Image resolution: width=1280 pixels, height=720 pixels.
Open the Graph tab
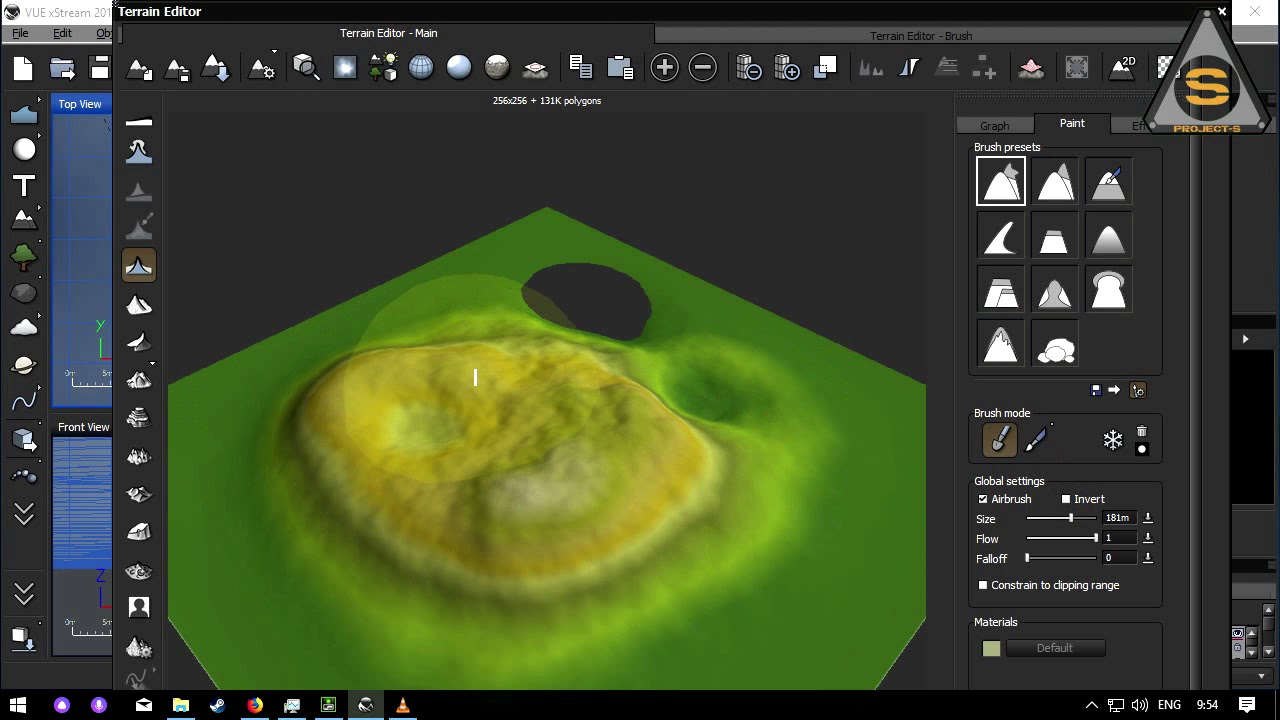994,126
